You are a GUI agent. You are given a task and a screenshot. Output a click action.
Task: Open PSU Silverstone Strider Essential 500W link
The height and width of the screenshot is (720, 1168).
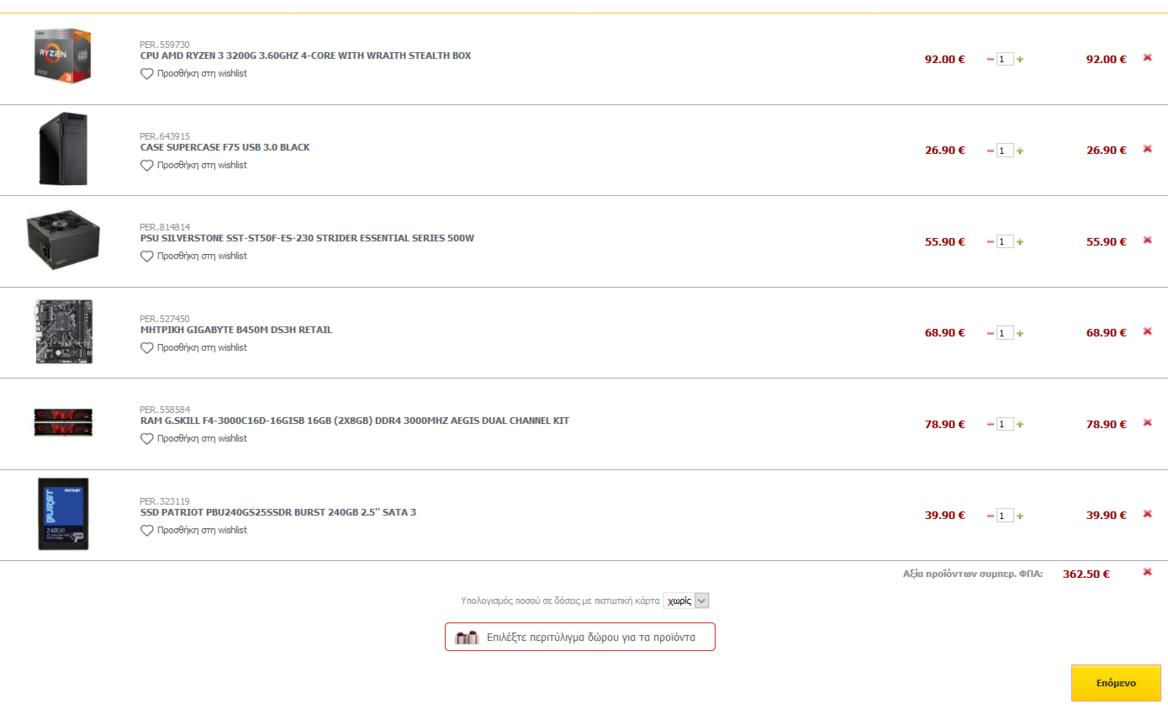(307, 238)
